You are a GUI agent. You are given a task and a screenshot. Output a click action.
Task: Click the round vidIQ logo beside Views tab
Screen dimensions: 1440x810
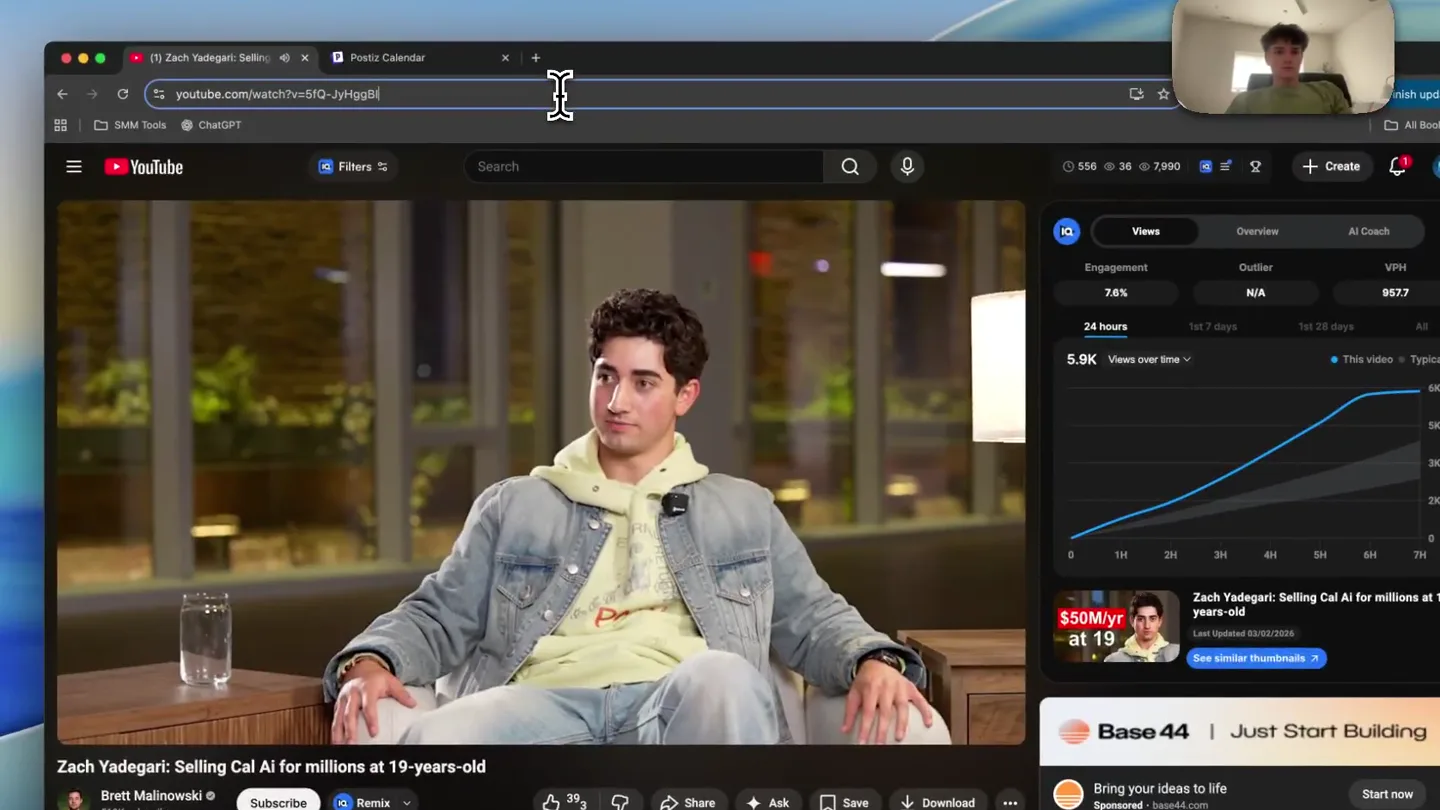coord(1067,231)
